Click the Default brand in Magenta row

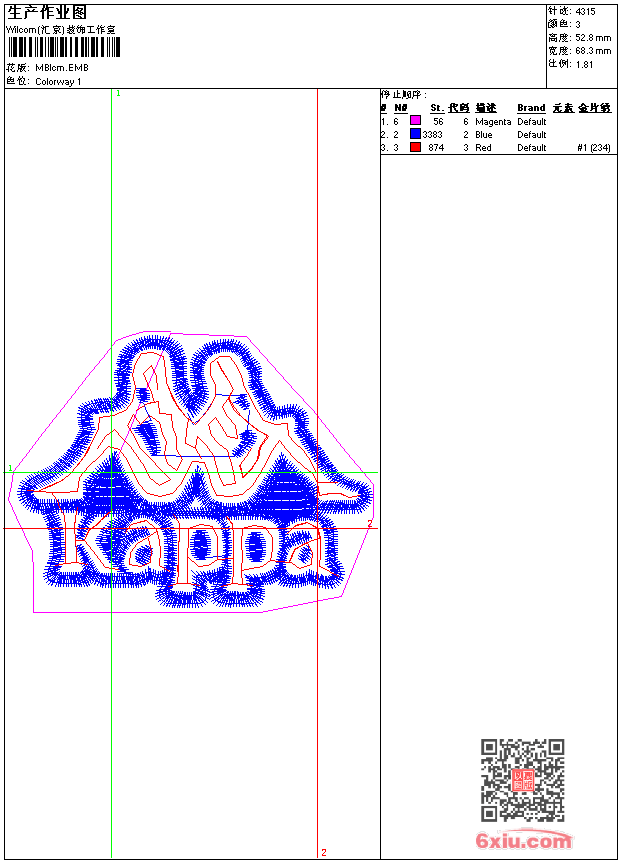click(532, 122)
